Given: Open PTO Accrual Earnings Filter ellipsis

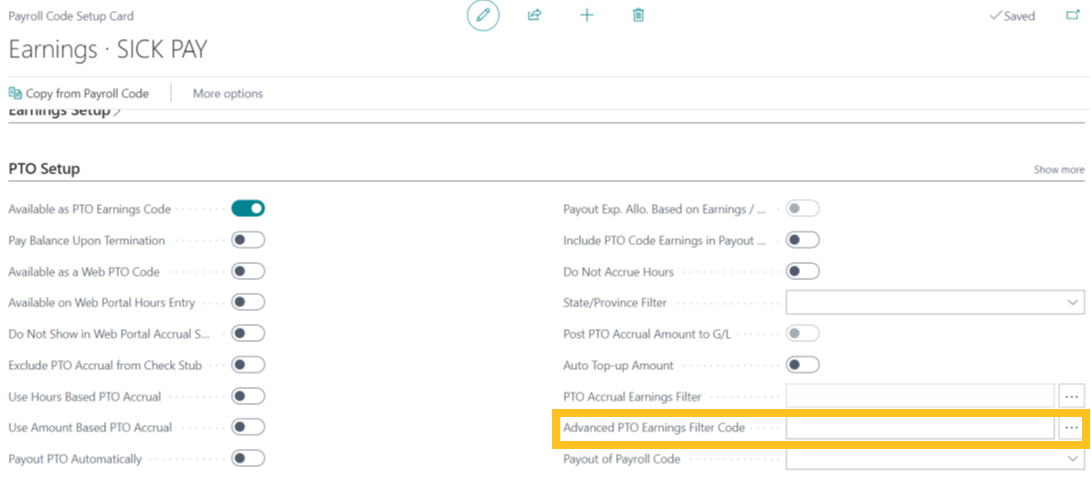Looking at the screenshot, I should point(1071,396).
